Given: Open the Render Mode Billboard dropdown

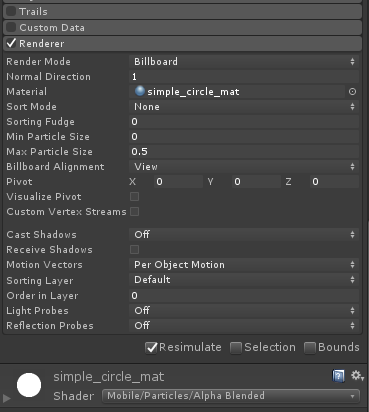Looking at the screenshot, I should pyautogui.click(x=244, y=61).
